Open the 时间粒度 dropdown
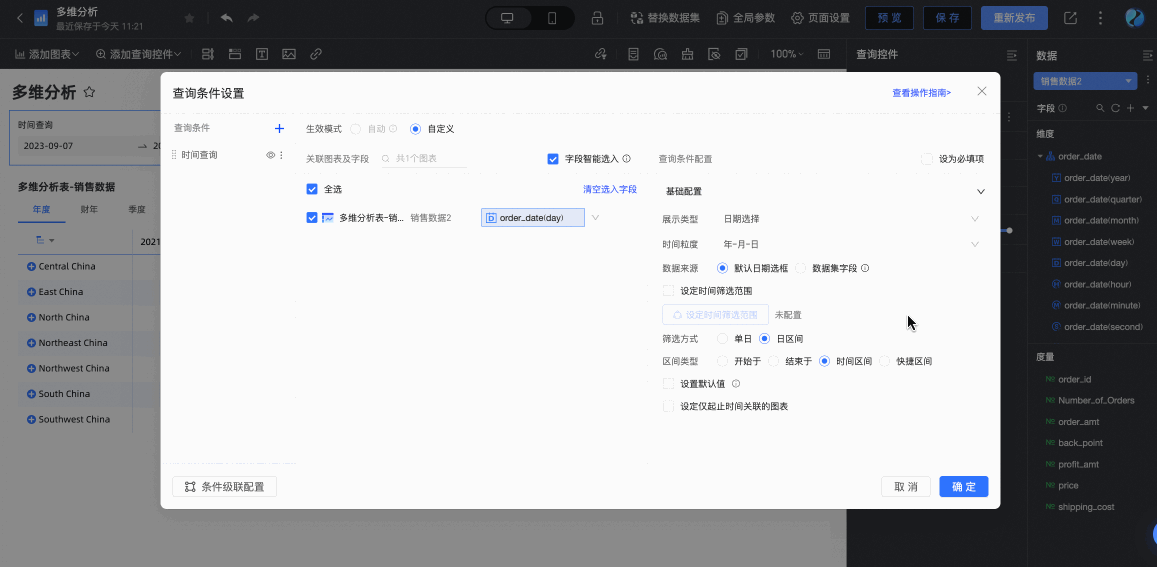 click(x=850, y=244)
